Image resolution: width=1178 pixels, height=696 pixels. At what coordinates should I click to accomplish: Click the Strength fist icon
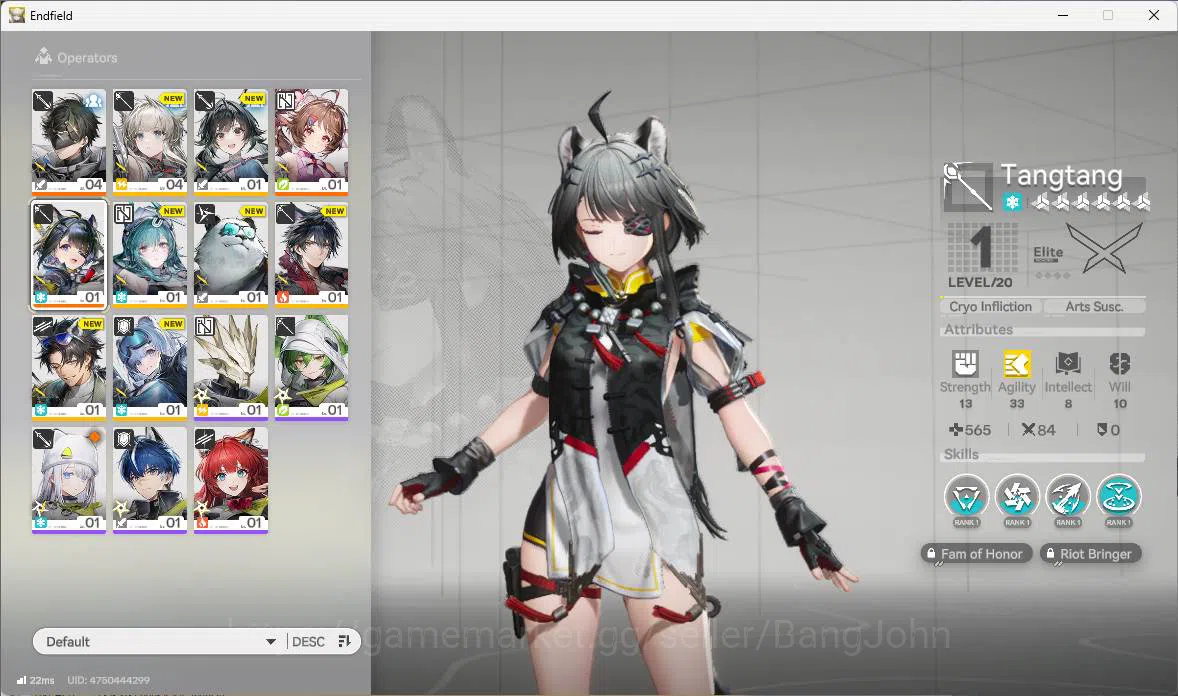coord(965,364)
